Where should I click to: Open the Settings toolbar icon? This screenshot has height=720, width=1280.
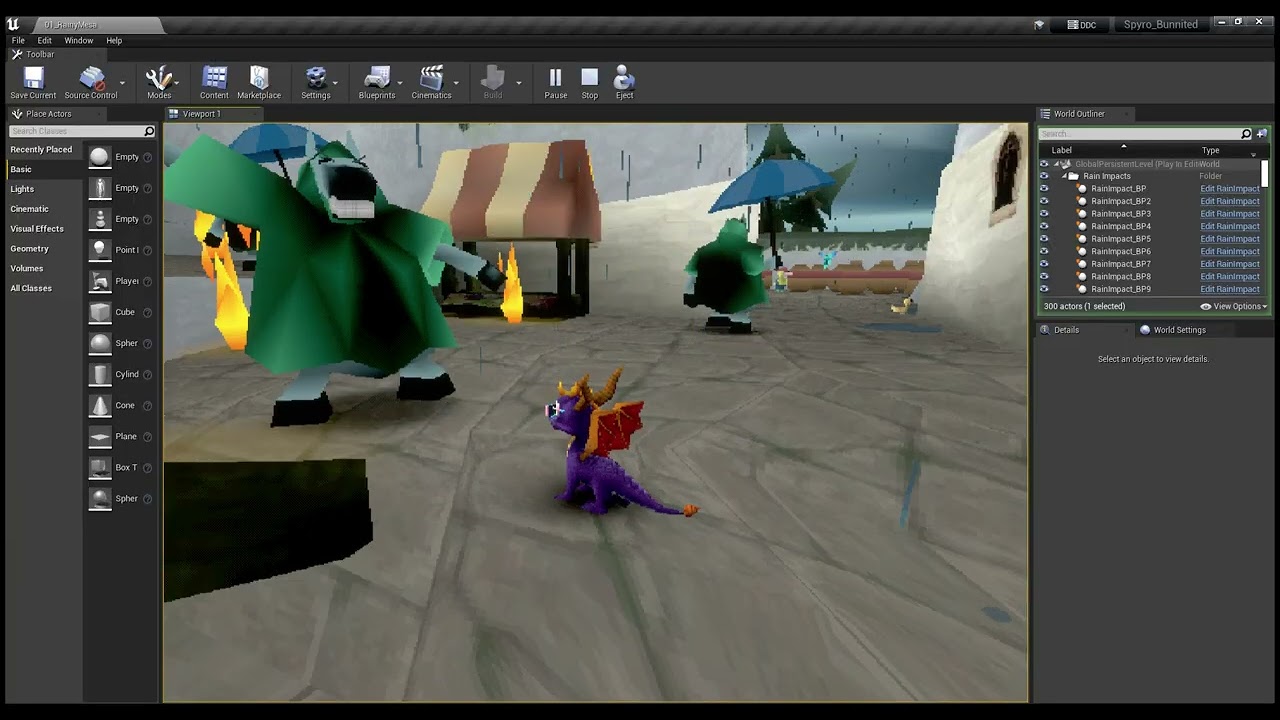click(x=315, y=82)
